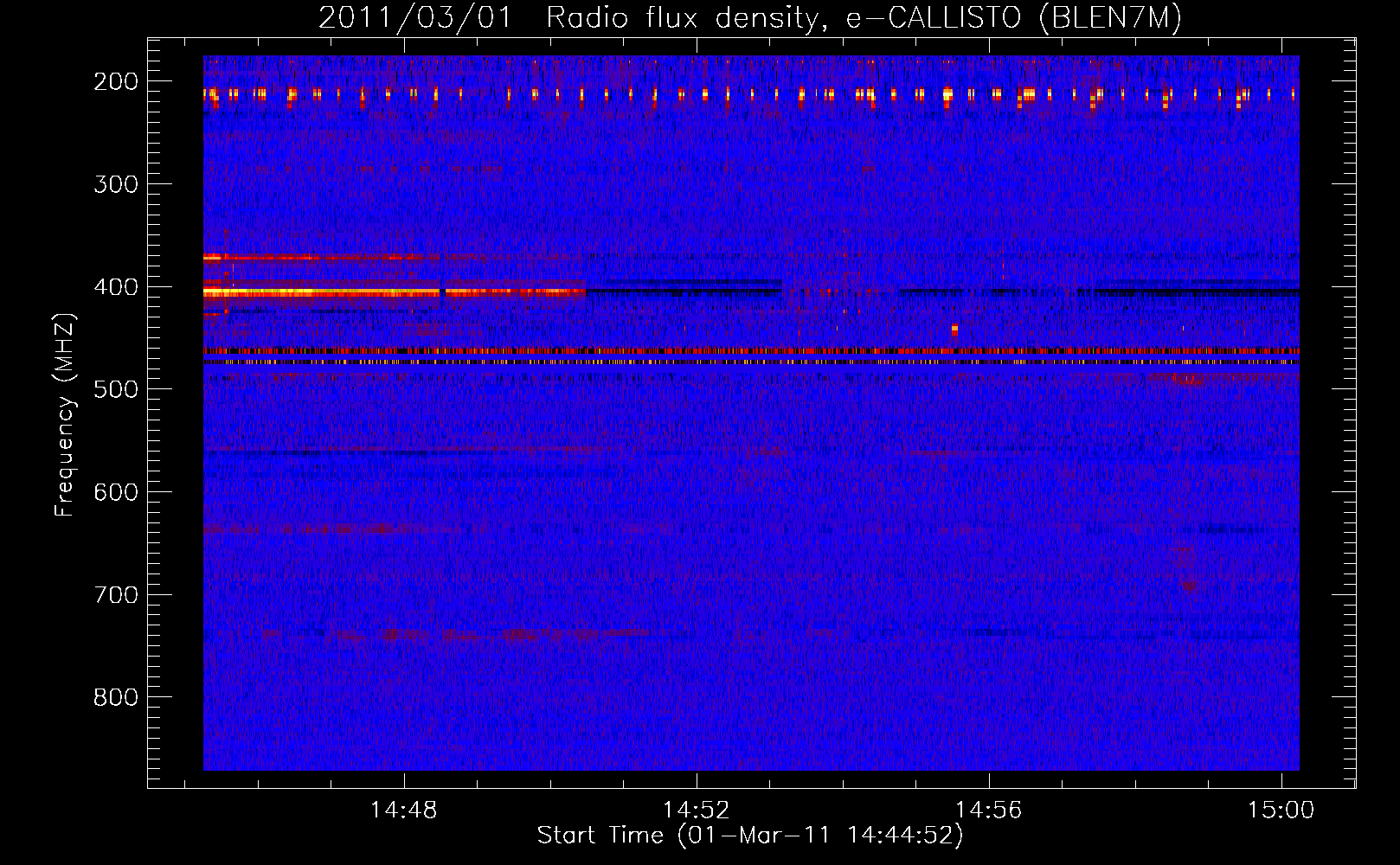Click the 200 frequency tick label
This screenshot has width=1400, height=865.
[116, 81]
